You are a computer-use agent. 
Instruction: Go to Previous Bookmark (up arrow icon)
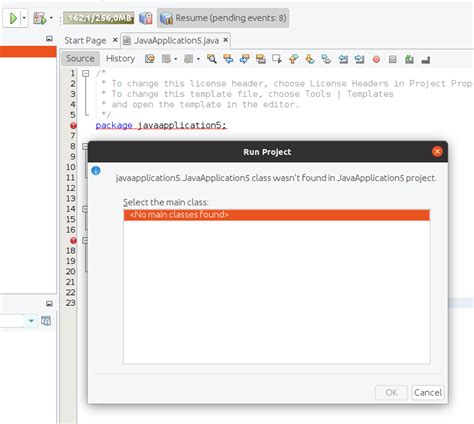pyautogui.click(x=293, y=59)
